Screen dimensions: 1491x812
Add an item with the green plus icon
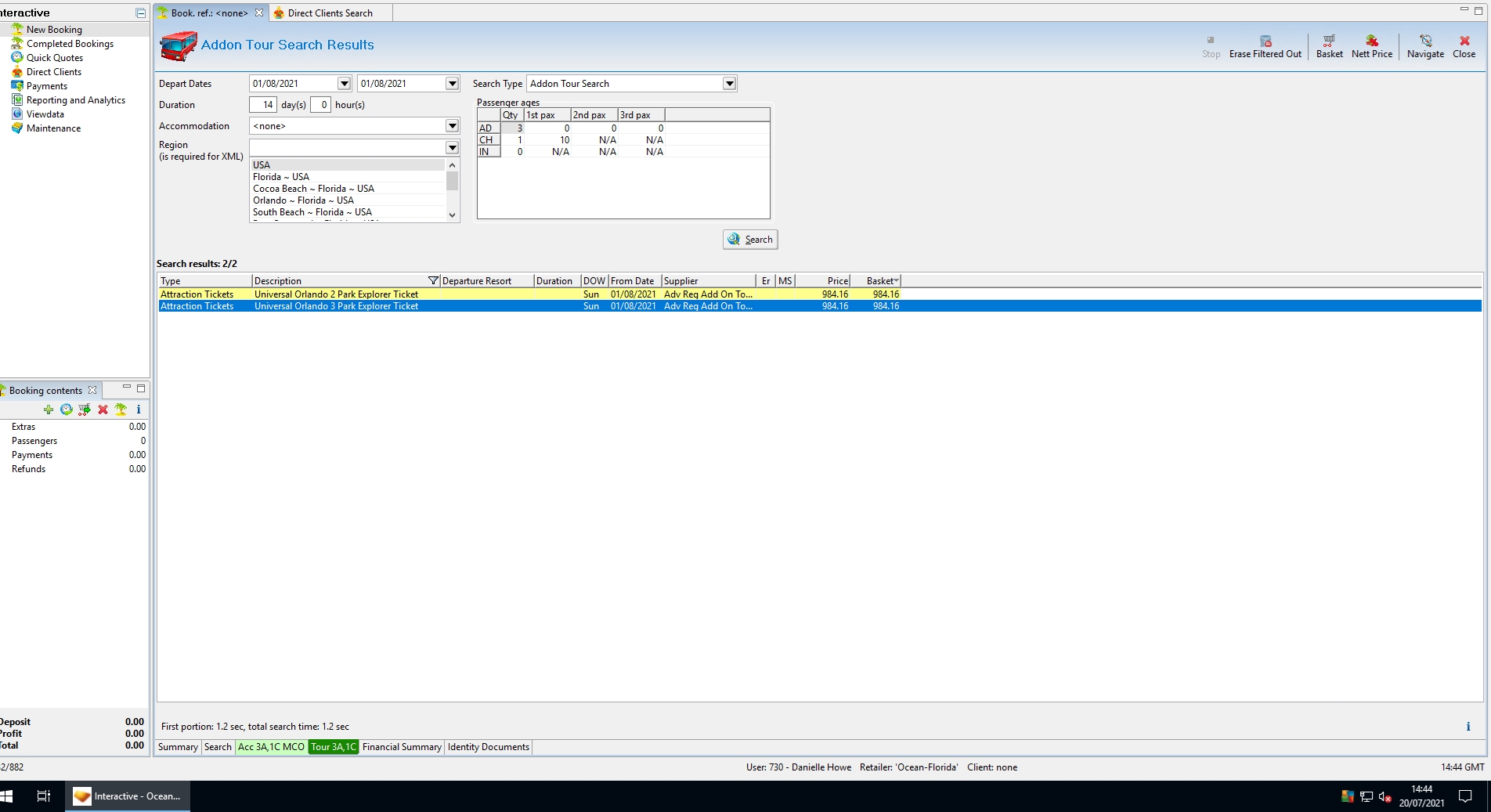(49, 410)
